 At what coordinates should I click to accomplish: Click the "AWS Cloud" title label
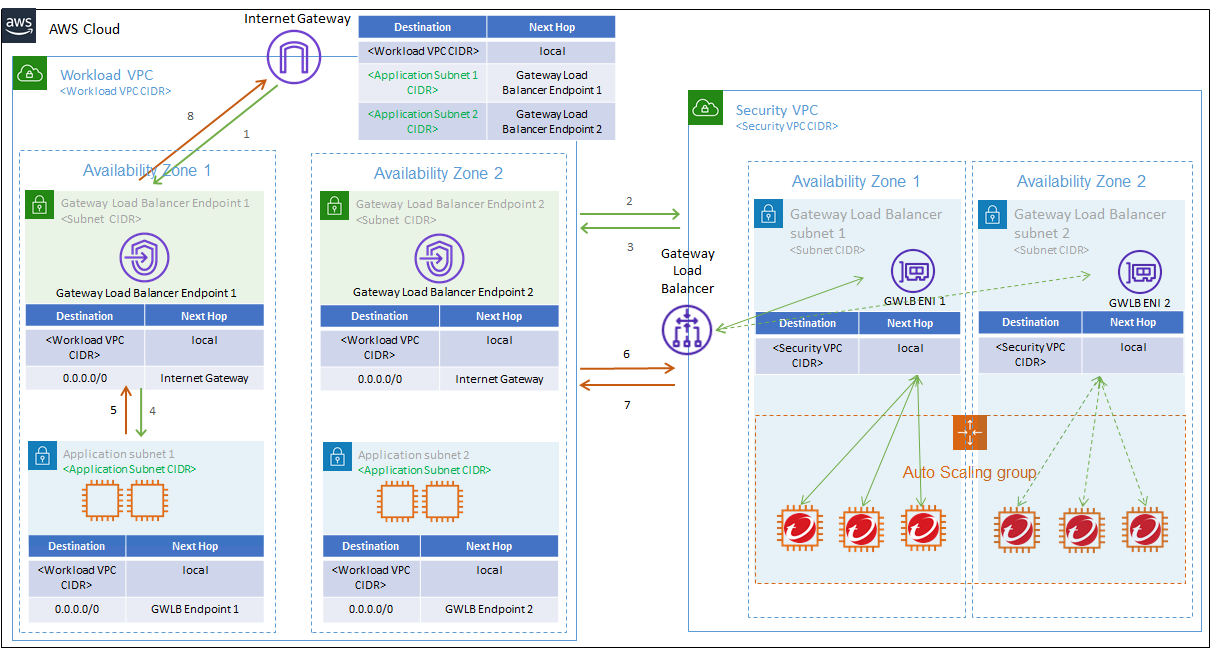(x=85, y=29)
